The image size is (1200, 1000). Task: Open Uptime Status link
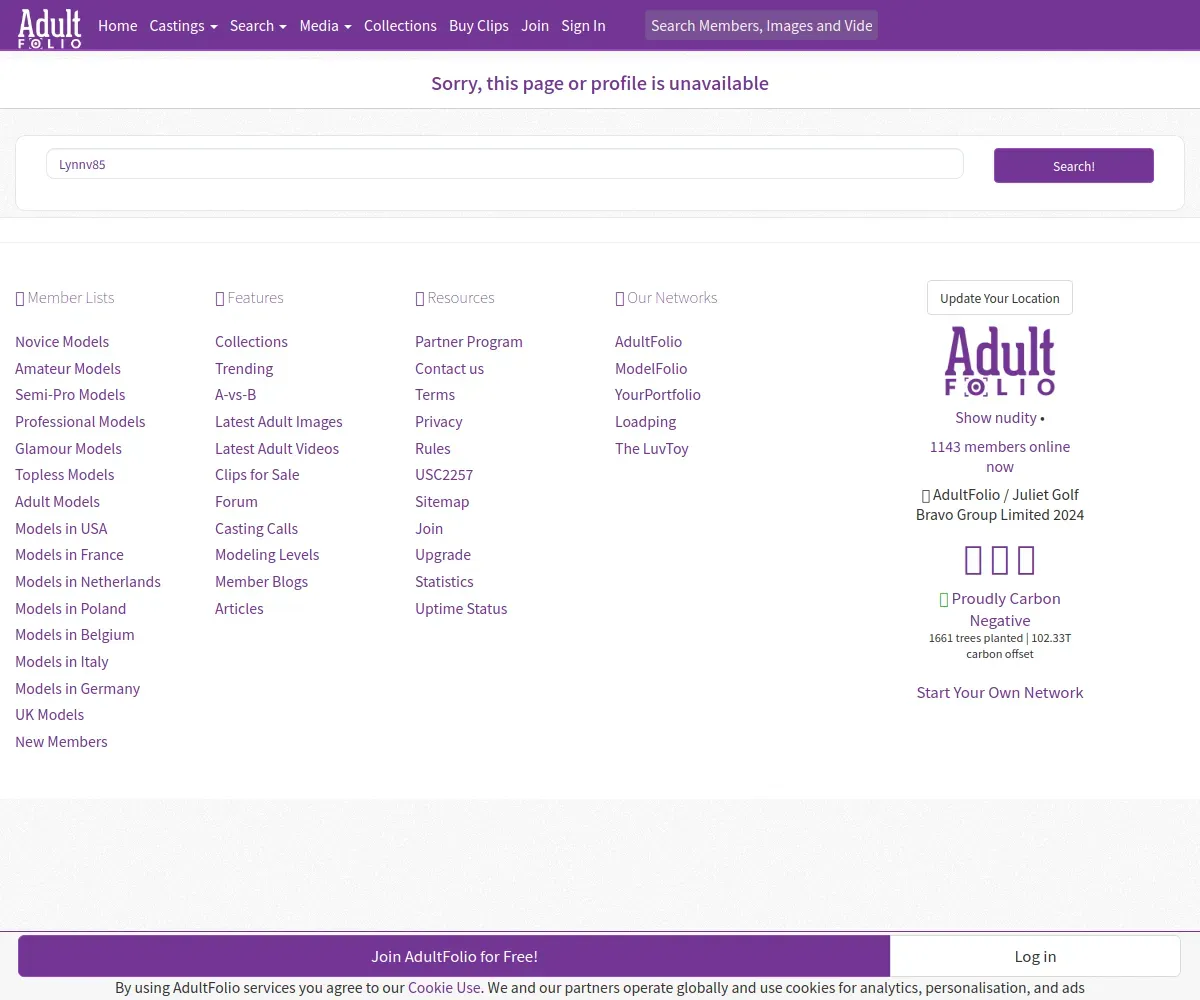click(461, 608)
